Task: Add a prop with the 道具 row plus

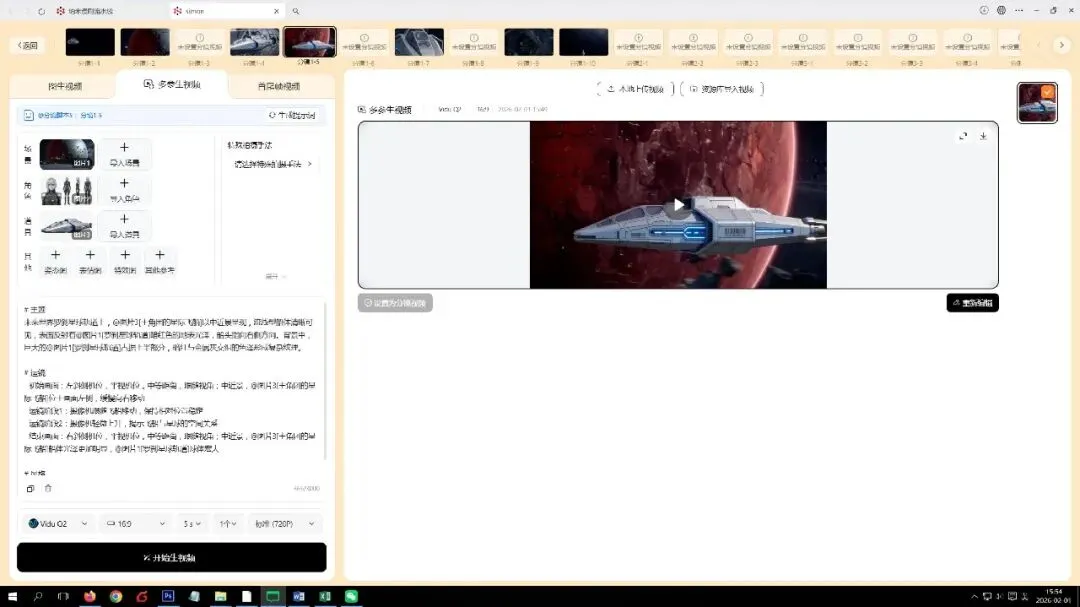Action: tap(124, 226)
